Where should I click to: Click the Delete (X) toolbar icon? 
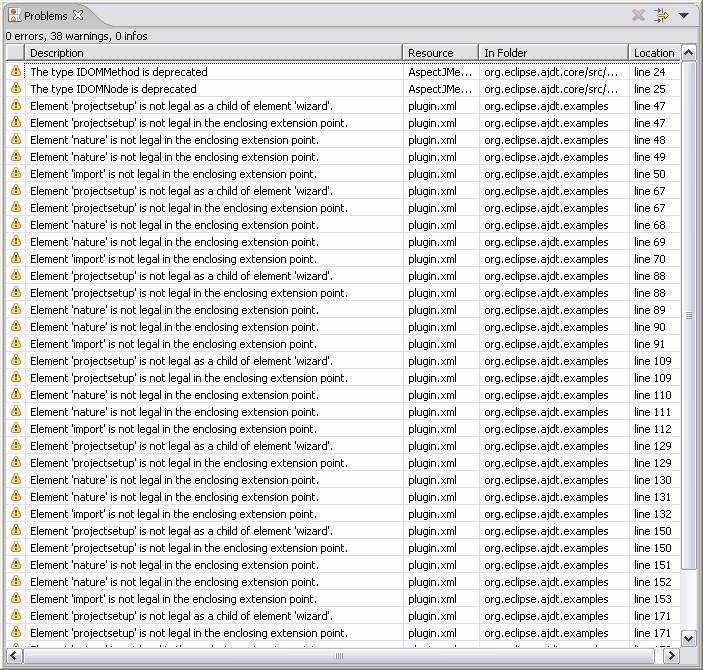coord(638,16)
